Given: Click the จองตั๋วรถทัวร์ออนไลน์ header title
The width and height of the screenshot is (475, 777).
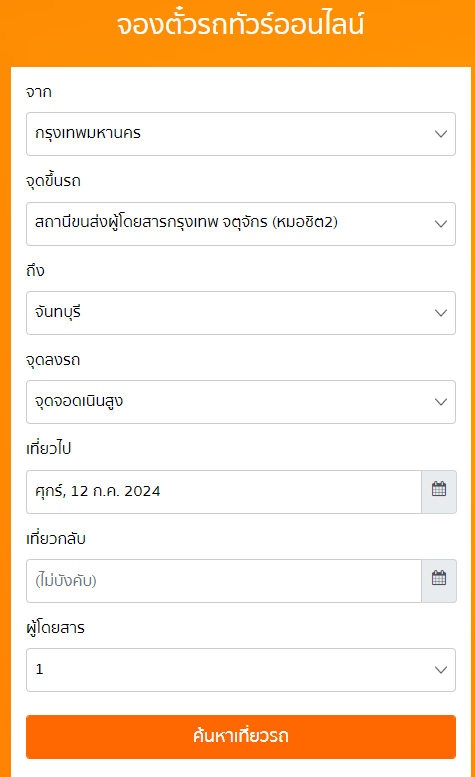Looking at the screenshot, I should point(241,24).
